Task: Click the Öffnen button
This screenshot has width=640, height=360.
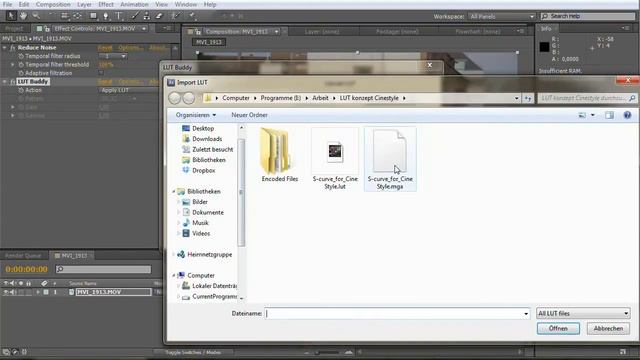Action: [x=558, y=329]
